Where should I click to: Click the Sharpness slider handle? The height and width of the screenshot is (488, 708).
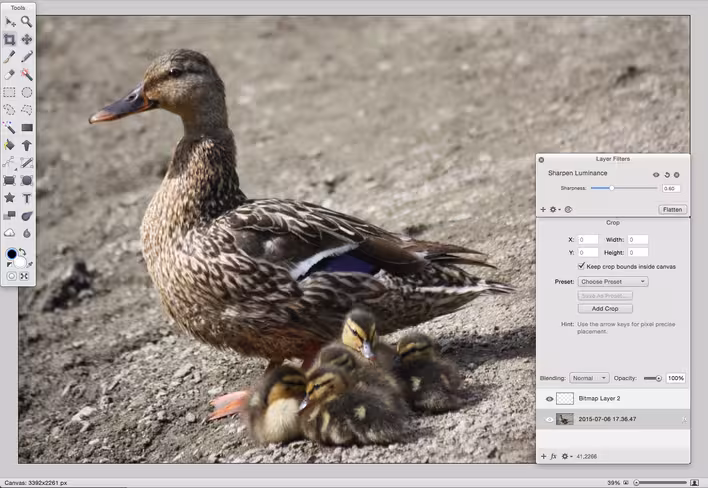[x=612, y=188]
